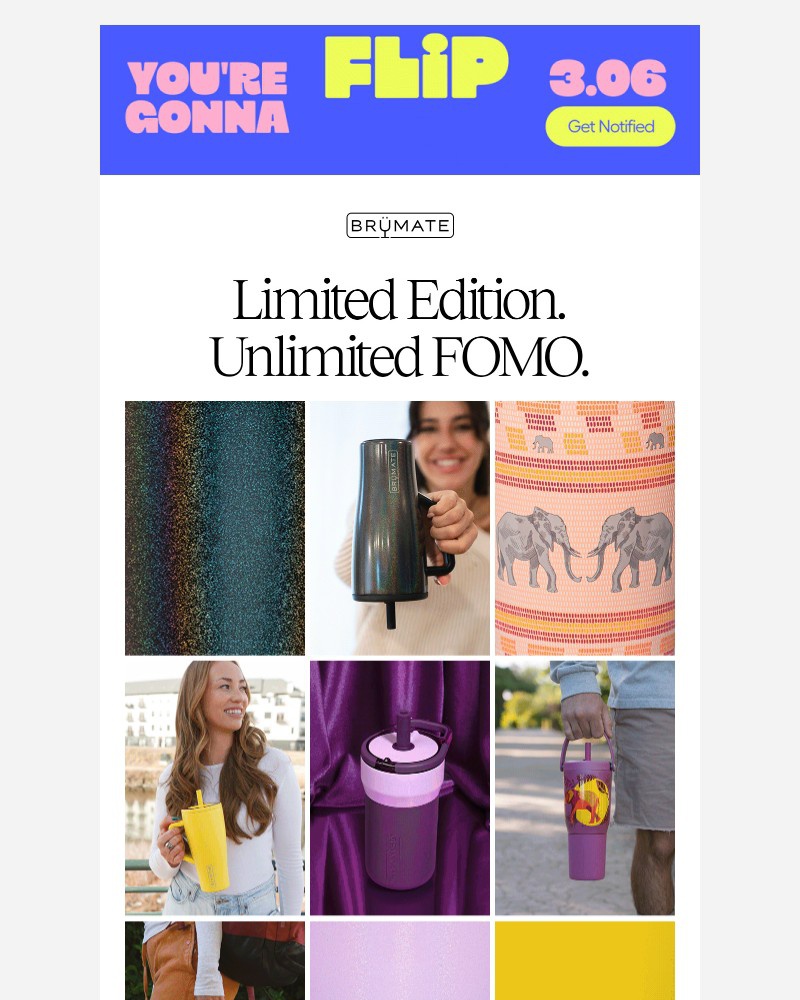The width and height of the screenshot is (800, 1000).
Task: Open the purple tumbler on satin image
Action: [x=400, y=788]
